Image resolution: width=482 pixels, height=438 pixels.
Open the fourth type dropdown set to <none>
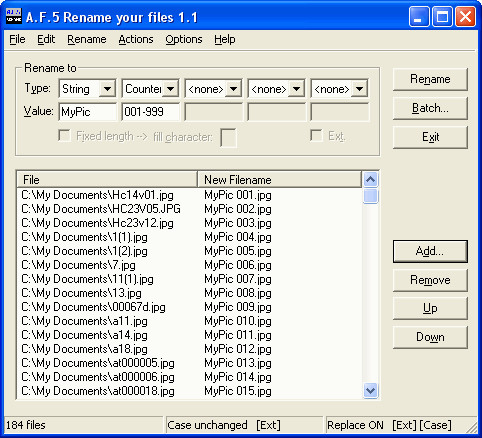coord(296,89)
